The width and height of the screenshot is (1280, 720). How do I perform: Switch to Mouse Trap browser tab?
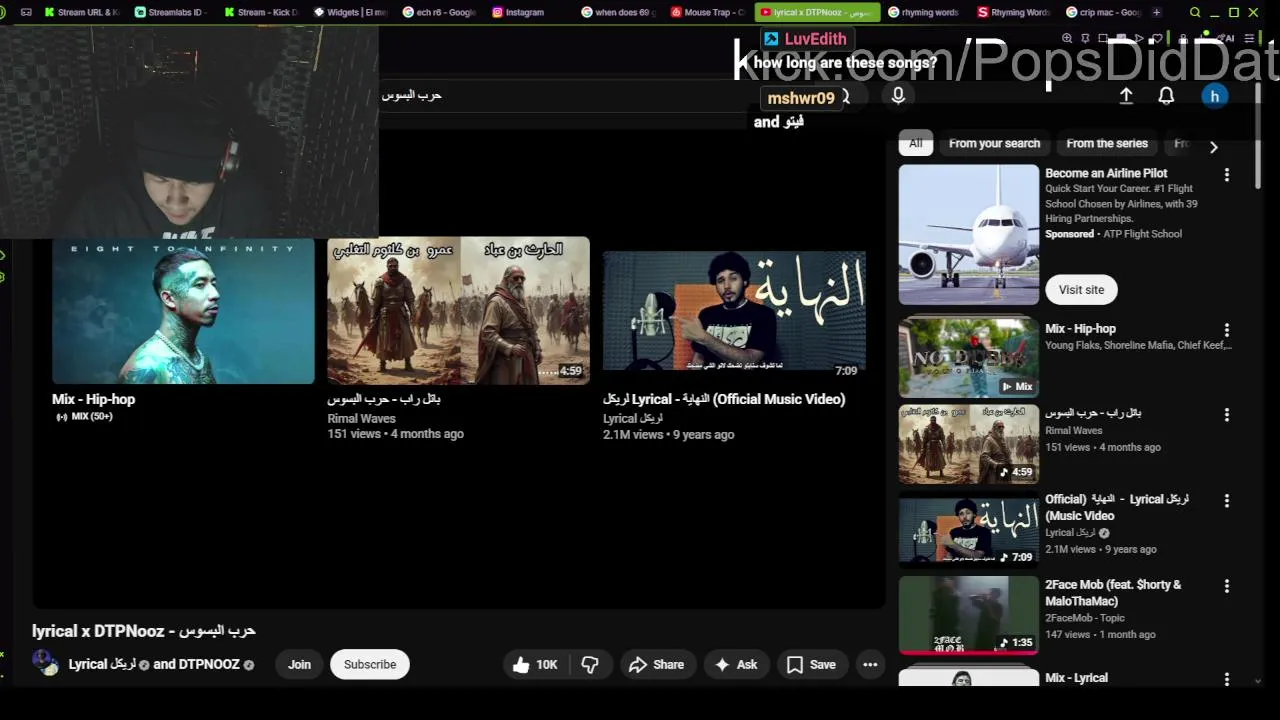pyautogui.click(x=706, y=12)
